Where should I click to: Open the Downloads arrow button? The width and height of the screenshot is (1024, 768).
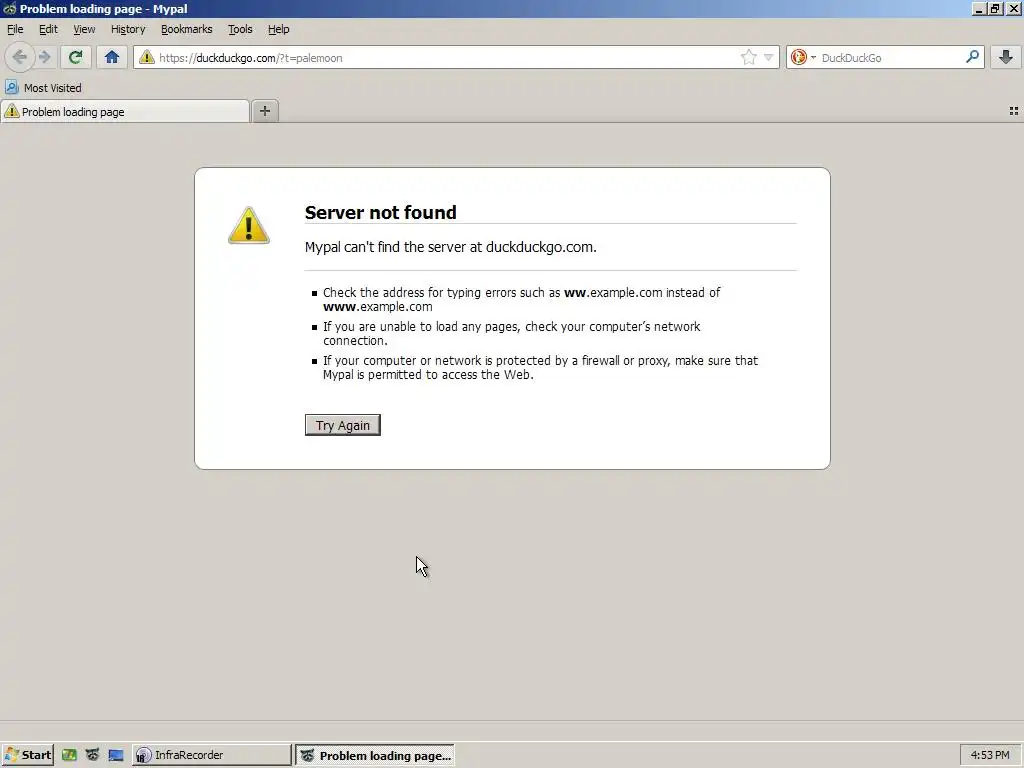[1006, 57]
